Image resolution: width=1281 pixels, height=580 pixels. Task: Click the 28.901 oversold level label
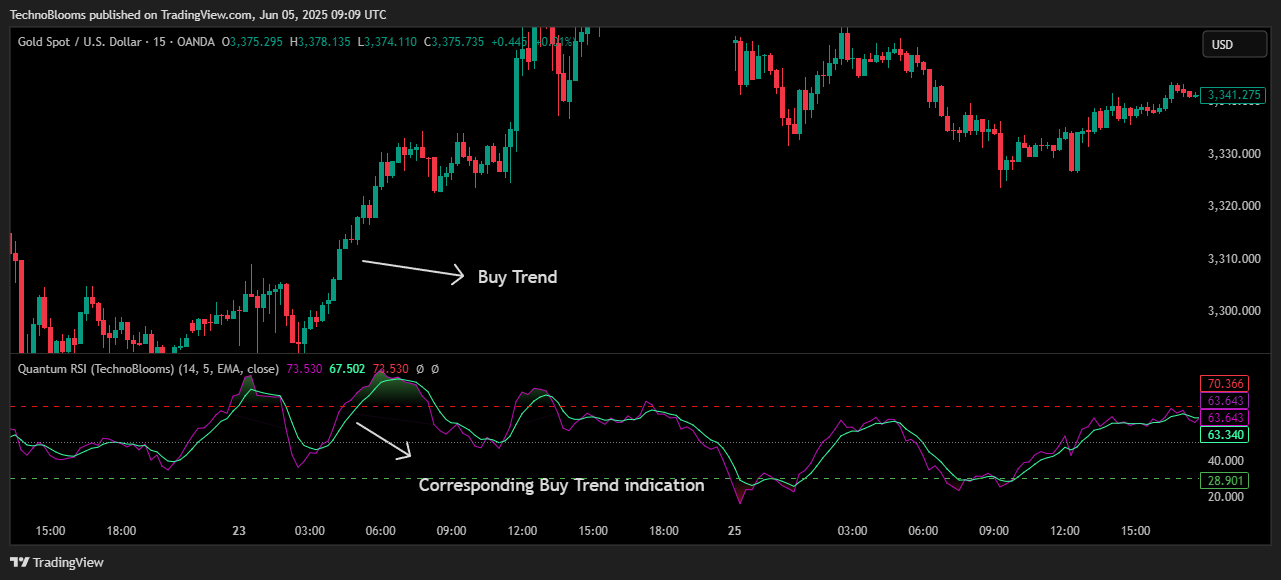tap(1224, 481)
